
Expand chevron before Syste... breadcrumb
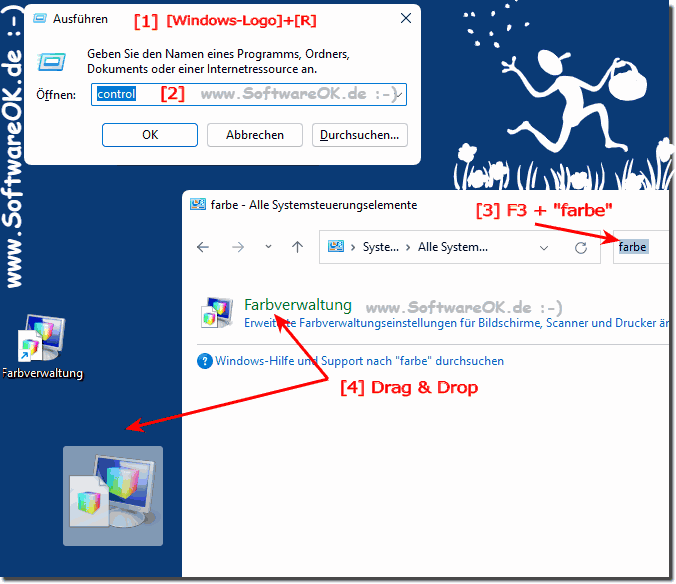click(x=353, y=247)
